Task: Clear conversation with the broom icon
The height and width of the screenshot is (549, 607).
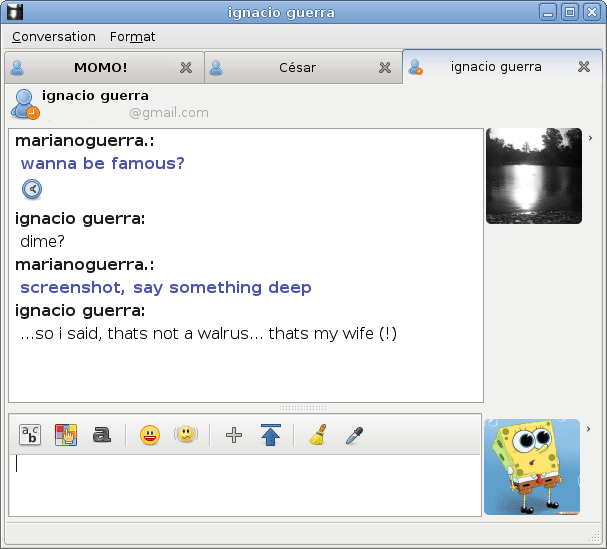Action: pyautogui.click(x=317, y=435)
